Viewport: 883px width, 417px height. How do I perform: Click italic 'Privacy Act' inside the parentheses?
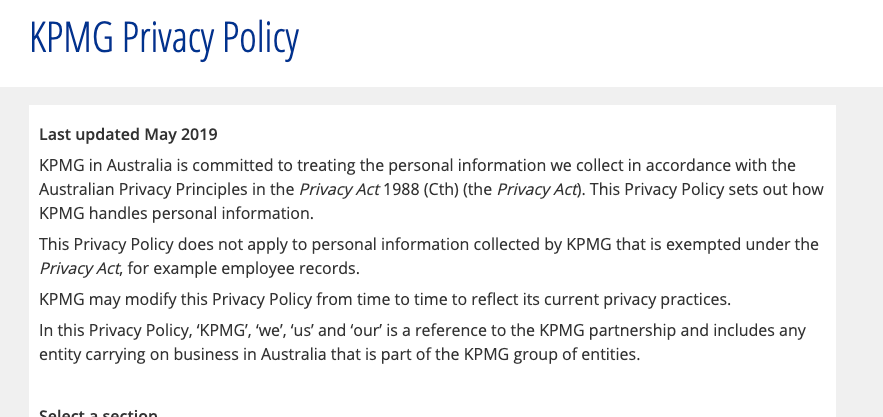pos(537,189)
